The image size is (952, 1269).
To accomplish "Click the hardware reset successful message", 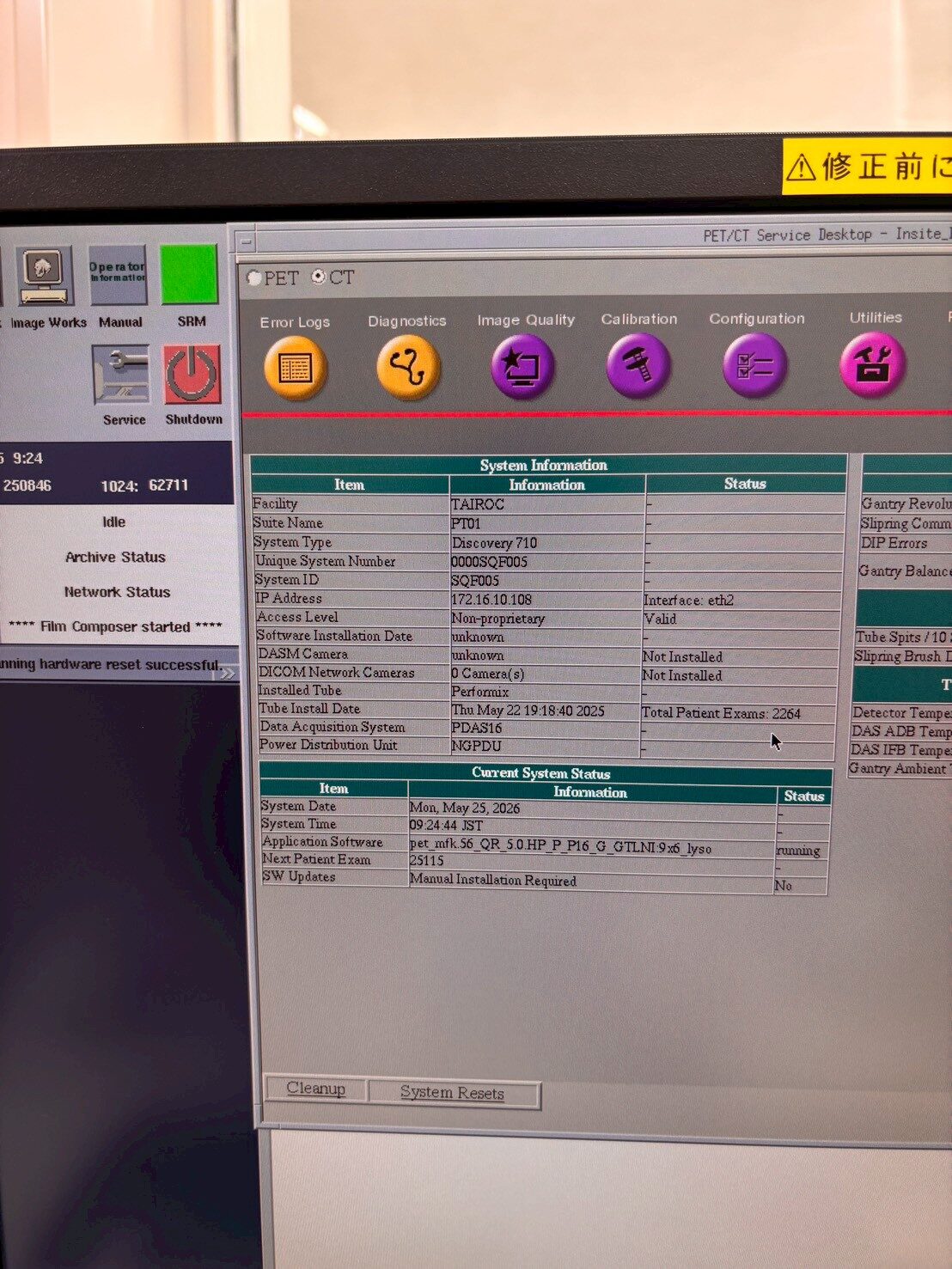I will (110, 664).
